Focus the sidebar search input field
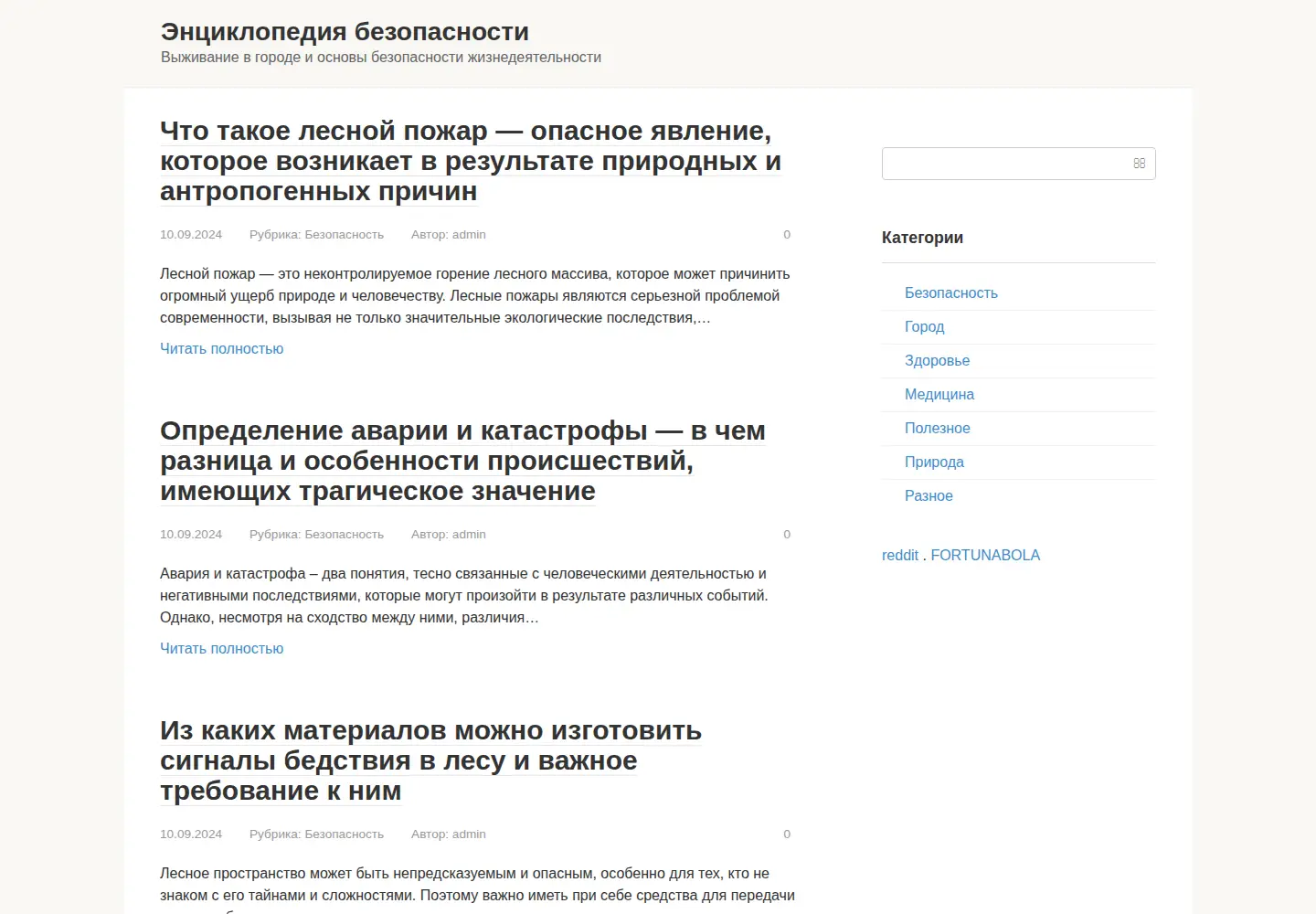 click(1018, 164)
